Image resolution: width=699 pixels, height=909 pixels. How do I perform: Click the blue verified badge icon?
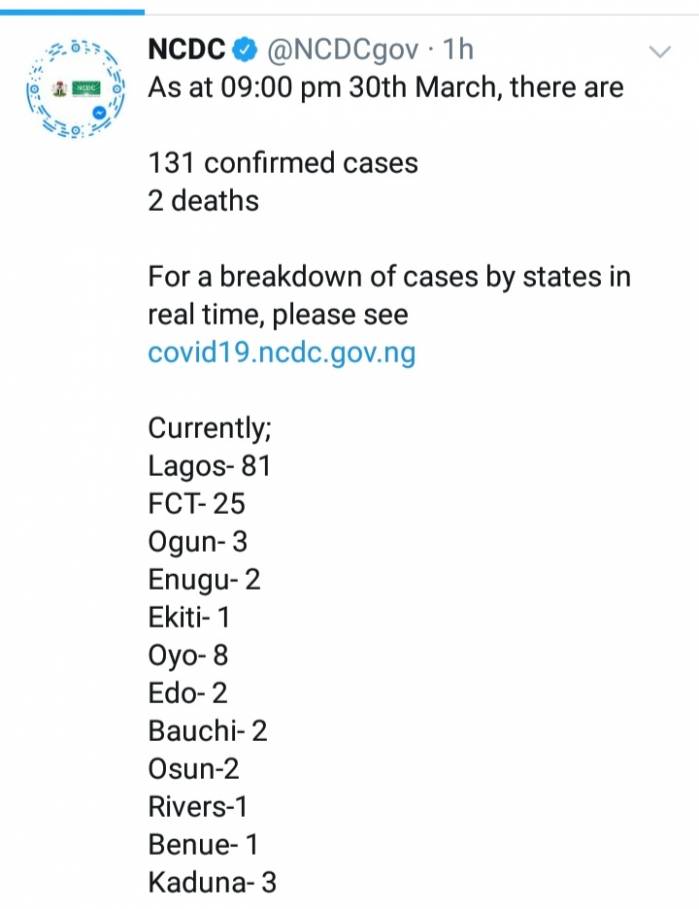(x=245, y=49)
